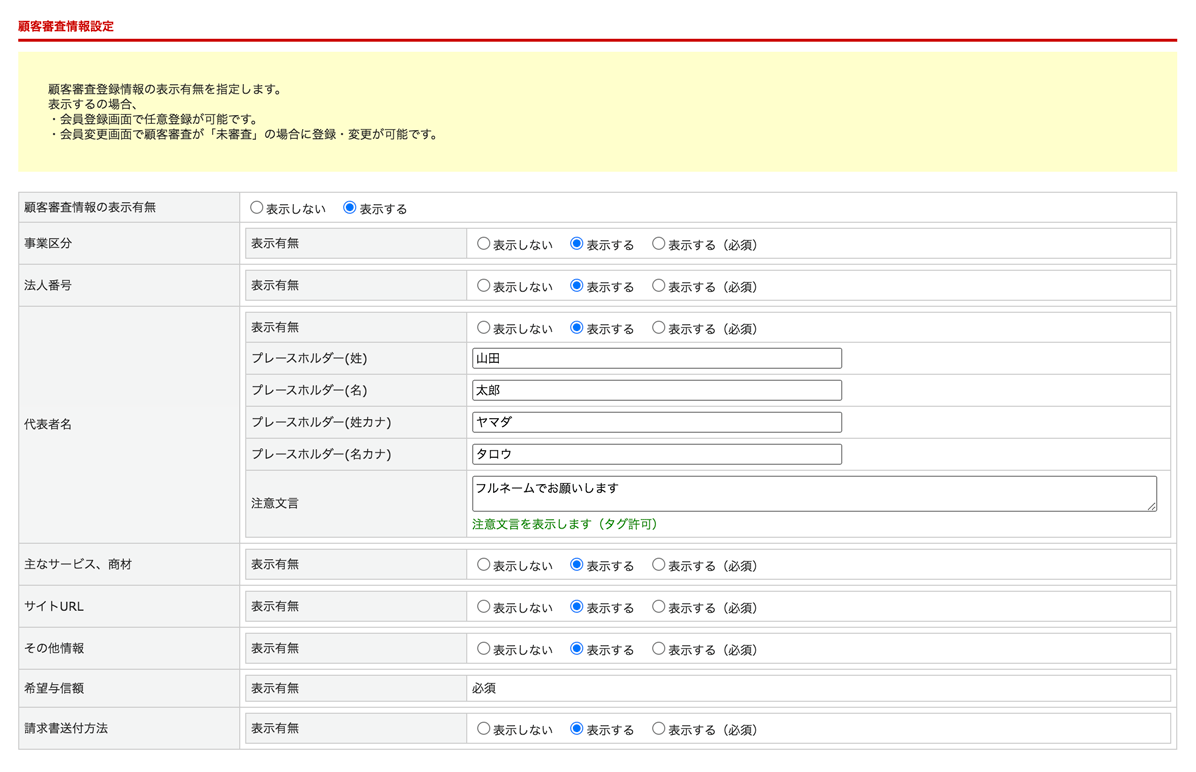
Task: Hide 主なサービス、商材 with 表示しない
Action: coord(484,565)
